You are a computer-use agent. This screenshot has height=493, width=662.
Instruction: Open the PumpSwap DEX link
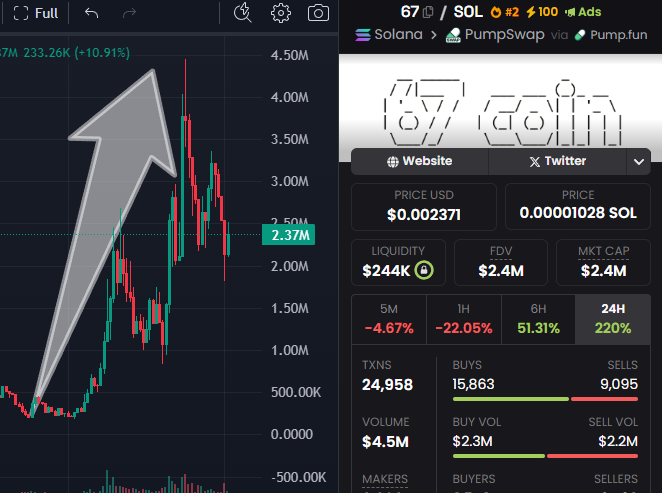[495, 35]
